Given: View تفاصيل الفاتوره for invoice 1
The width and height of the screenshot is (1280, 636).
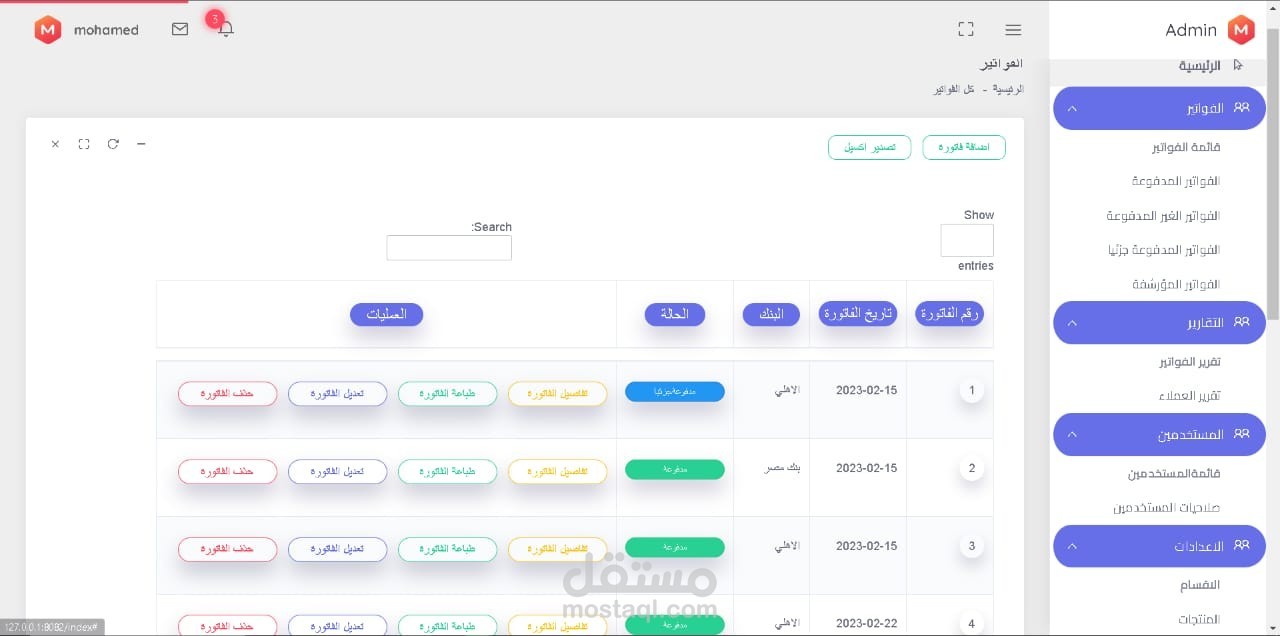Looking at the screenshot, I should point(557,393).
